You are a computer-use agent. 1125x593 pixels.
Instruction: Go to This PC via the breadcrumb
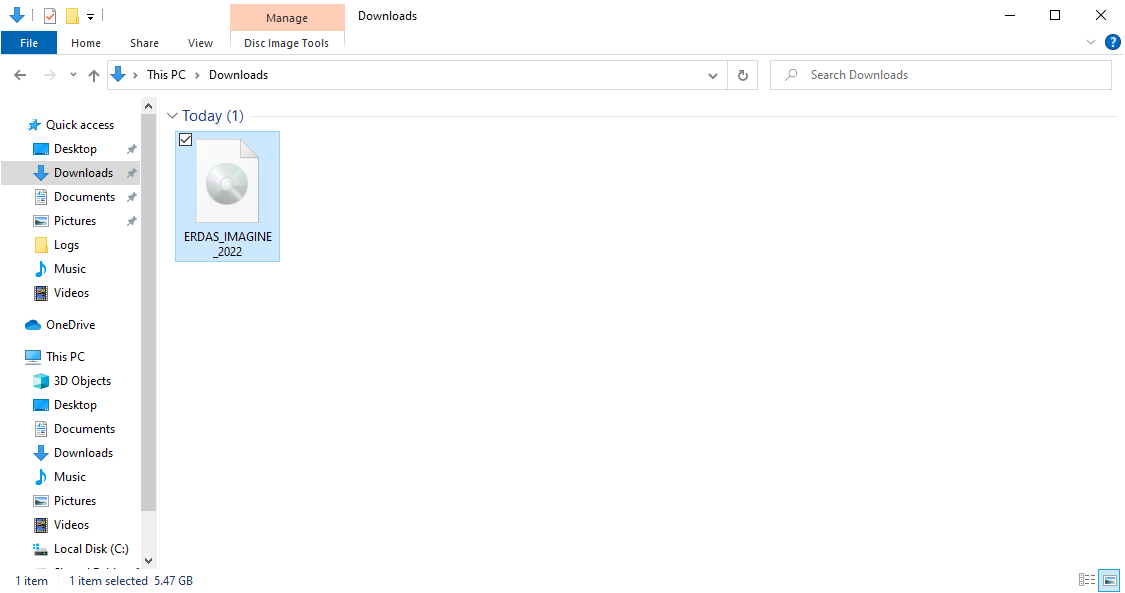[166, 74]
